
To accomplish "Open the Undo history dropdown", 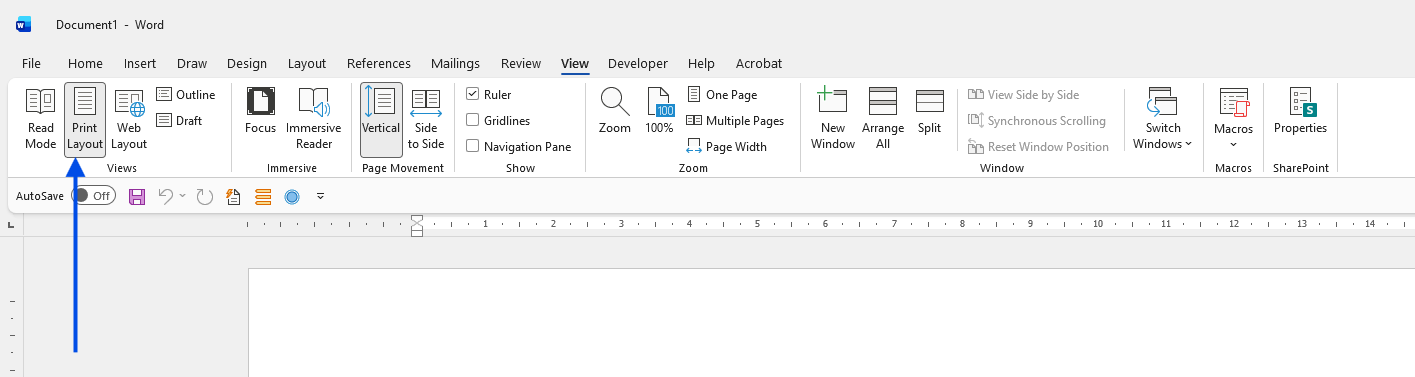I will coord(183,196).
